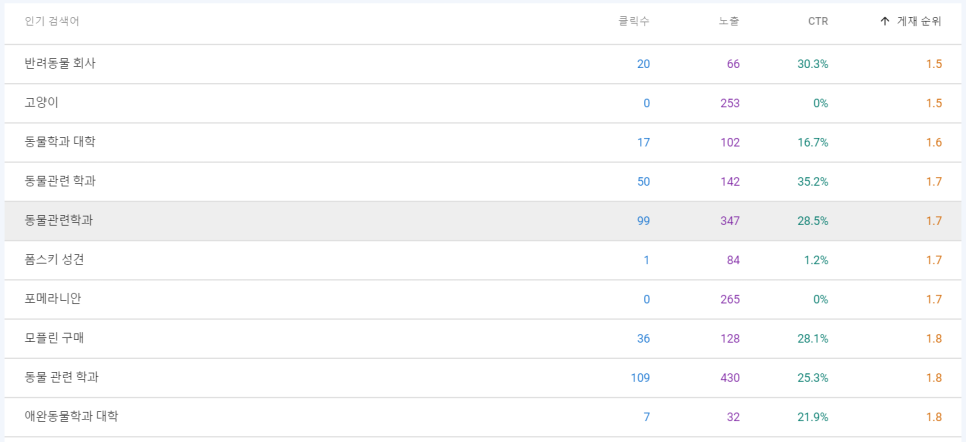This screenshot has height=442, width=966.
Task: Click the 35.2% CTR value cell
Action: 813,182
